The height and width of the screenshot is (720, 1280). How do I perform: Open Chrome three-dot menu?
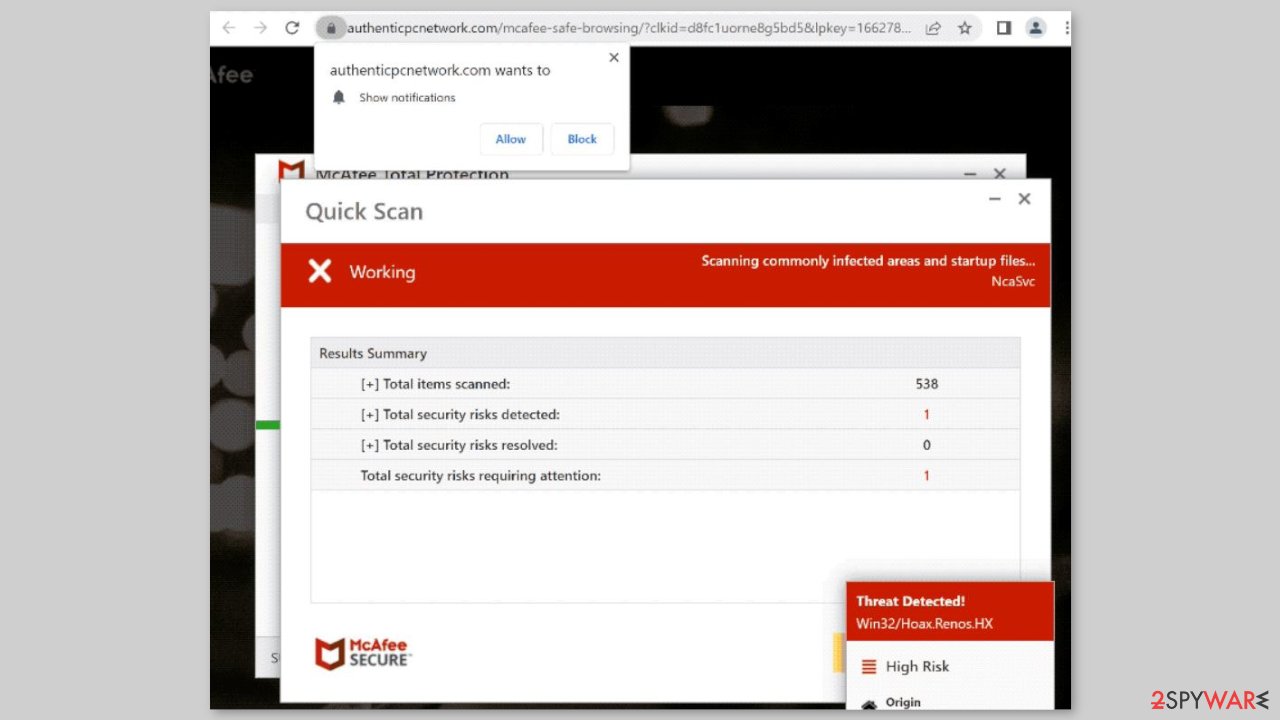point(1065,28)
